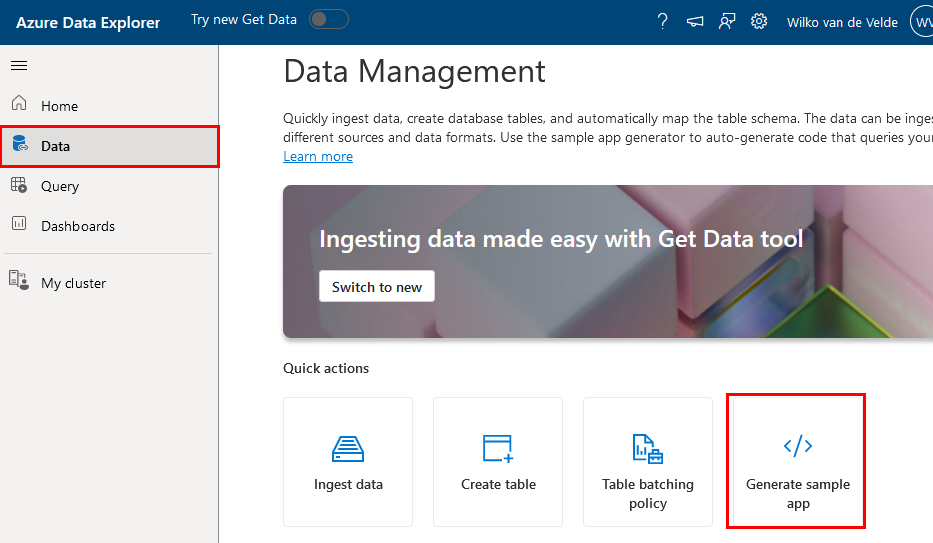
Task: Click the Home icon in sidebar
Action: point(19,105)
